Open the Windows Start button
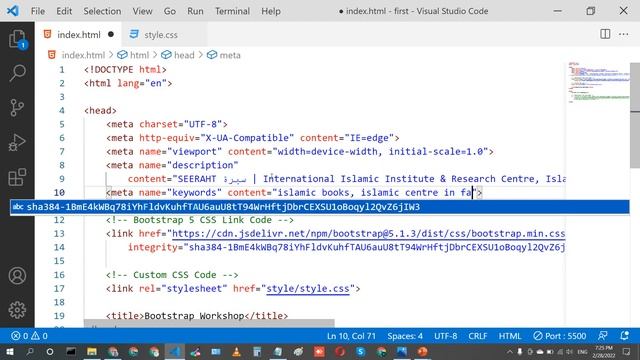This screenshot has height=360, width=640. pos(9,351)
